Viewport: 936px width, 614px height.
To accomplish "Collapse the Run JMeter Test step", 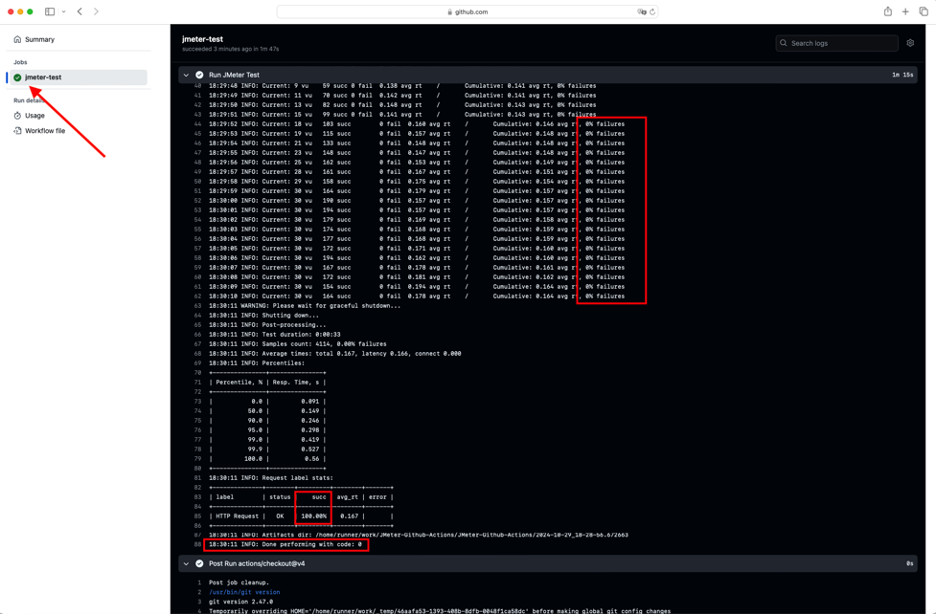I will point(186,75).
